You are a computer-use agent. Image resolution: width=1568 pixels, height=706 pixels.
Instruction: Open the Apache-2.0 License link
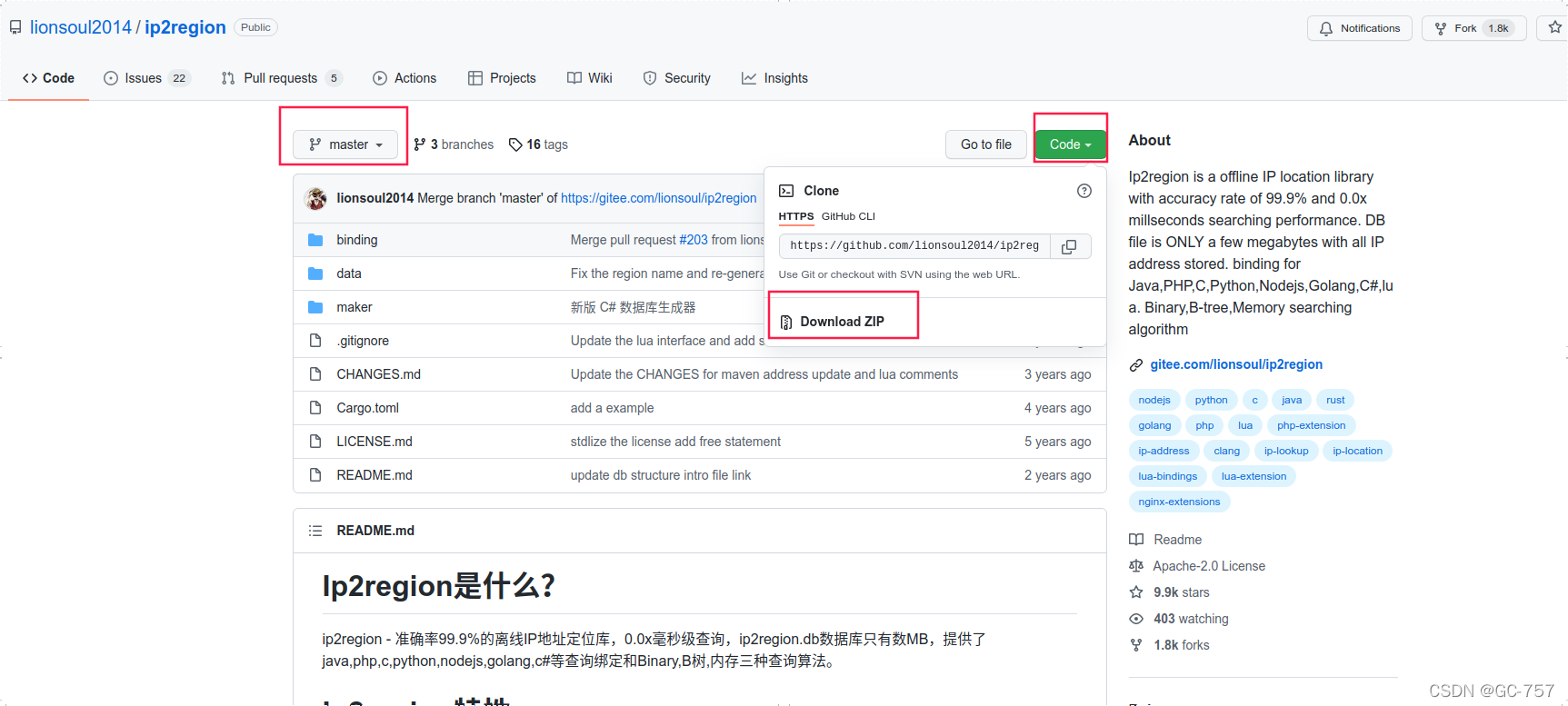(1209, 566)
